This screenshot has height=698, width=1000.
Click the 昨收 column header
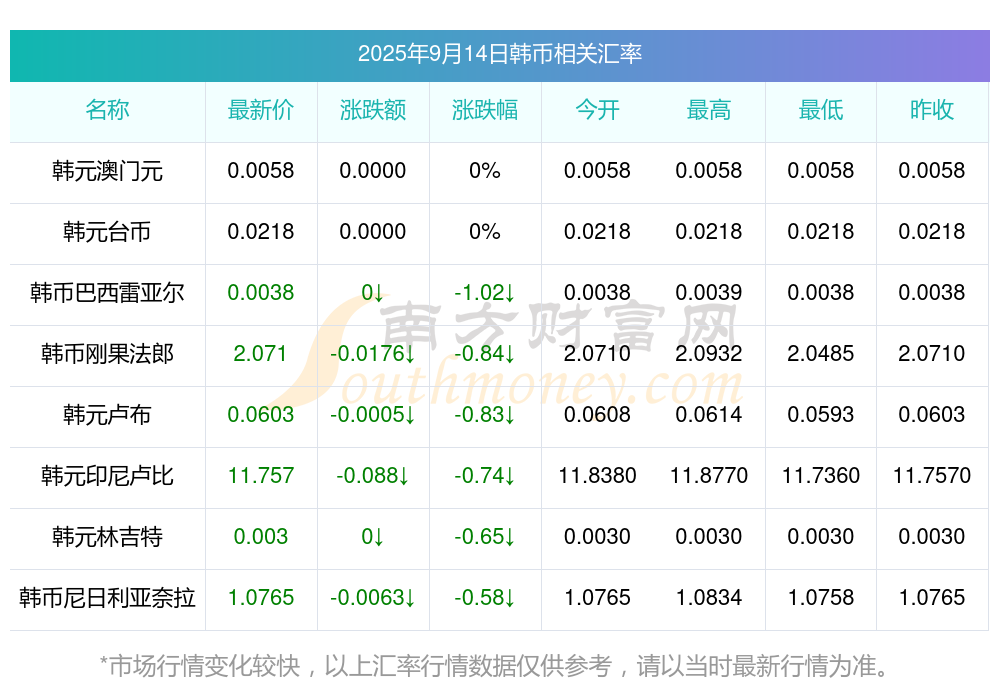932,110
